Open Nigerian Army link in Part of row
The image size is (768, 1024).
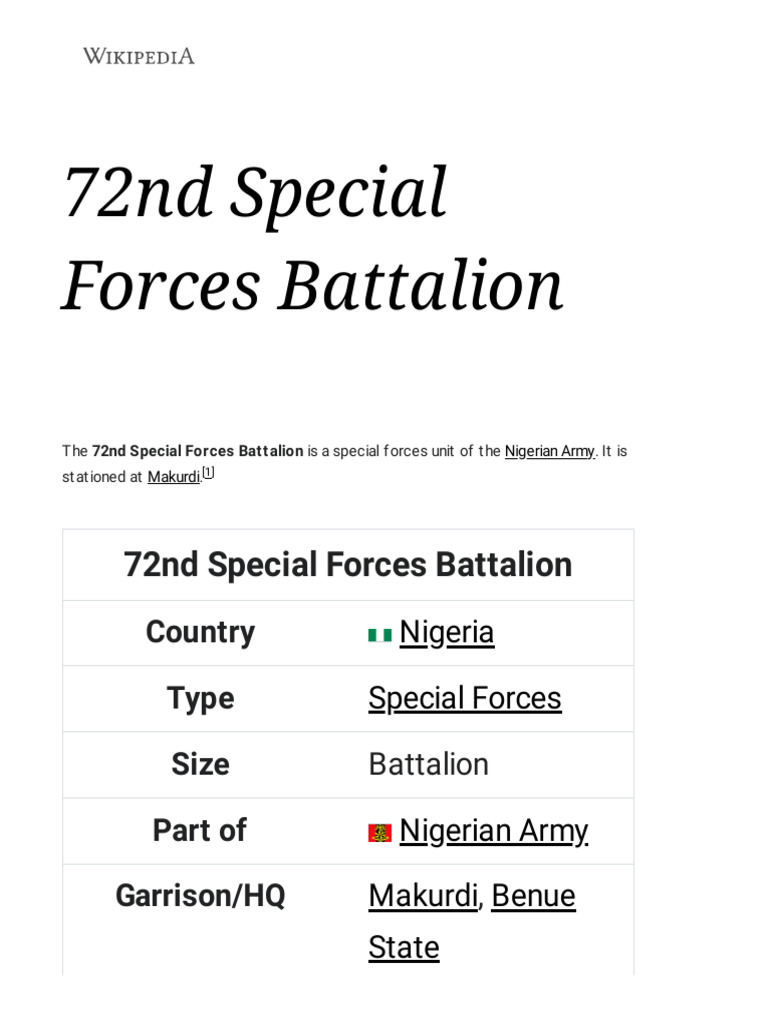click(493, 830)
